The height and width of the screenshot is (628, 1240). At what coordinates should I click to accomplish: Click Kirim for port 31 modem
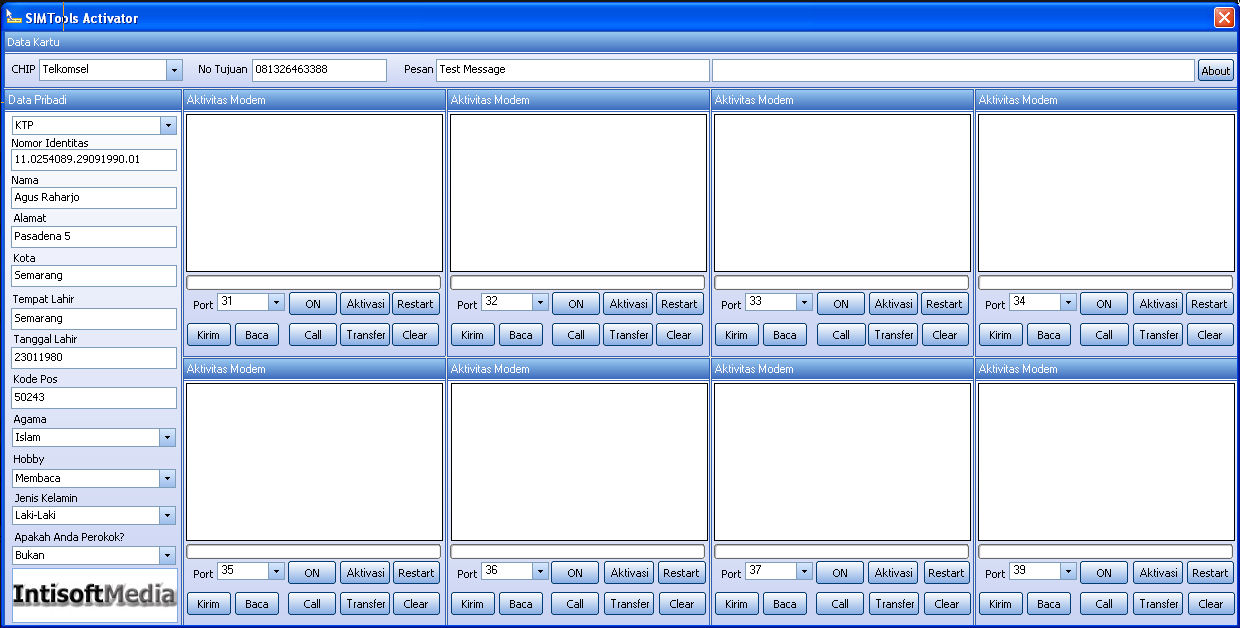point(209,335)
